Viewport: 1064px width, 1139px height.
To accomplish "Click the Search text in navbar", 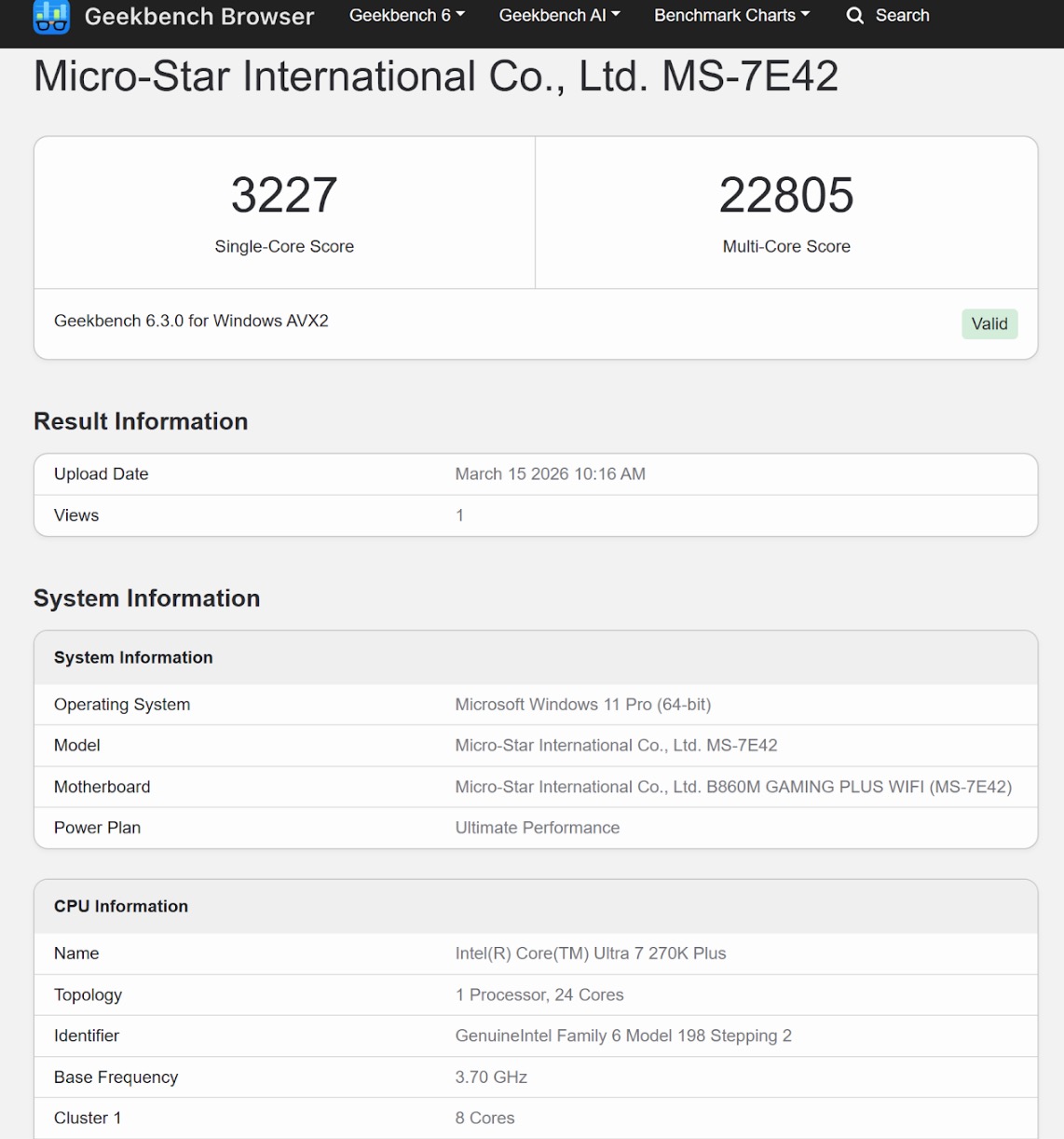I will 902,16.
